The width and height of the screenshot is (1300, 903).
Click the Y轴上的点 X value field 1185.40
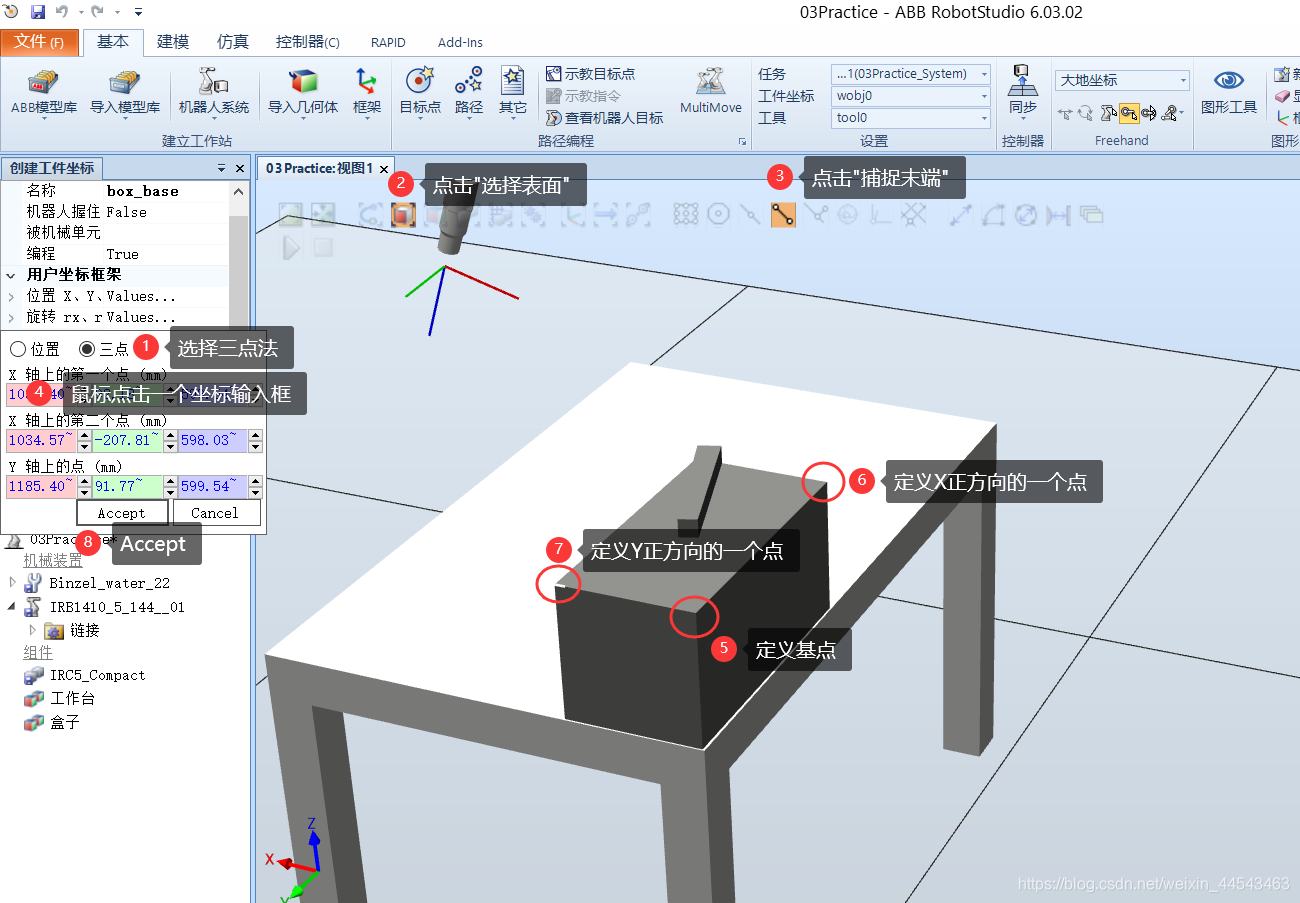click(x=41, y=487)
